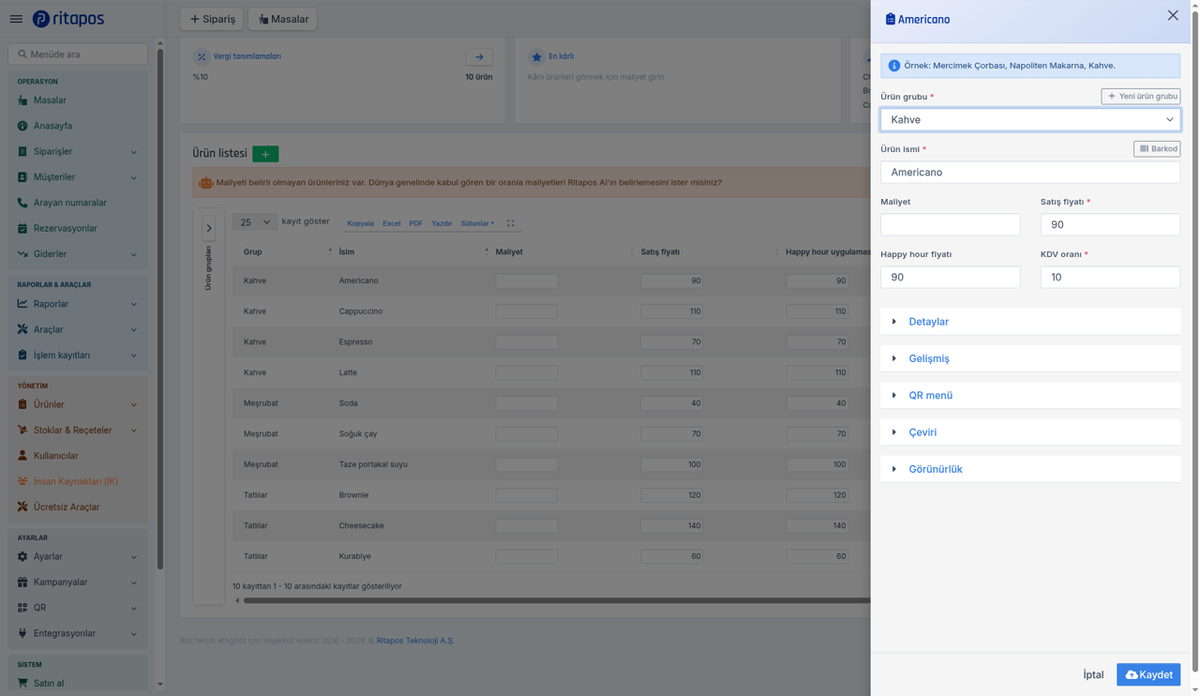
Task: Click the İptal cancel button
Action: tap(1094, 675)
